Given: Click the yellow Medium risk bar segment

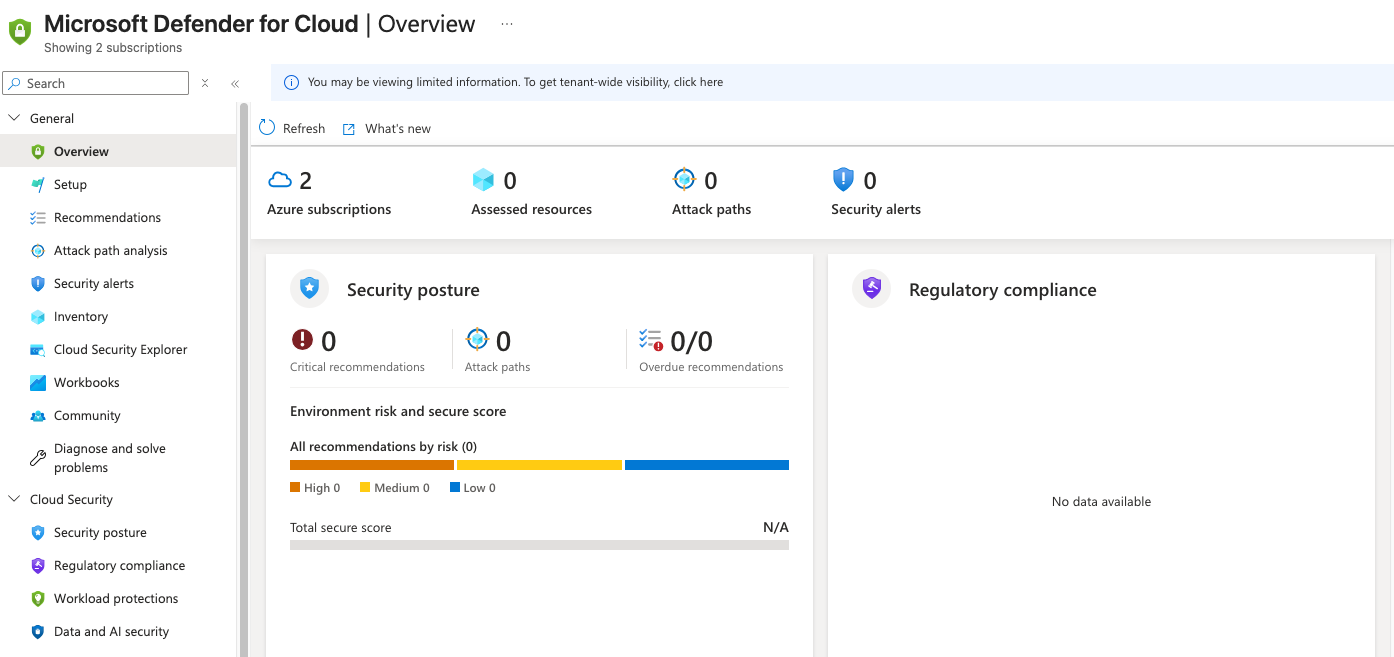Looking at the screenshot, I should (539, 465).
